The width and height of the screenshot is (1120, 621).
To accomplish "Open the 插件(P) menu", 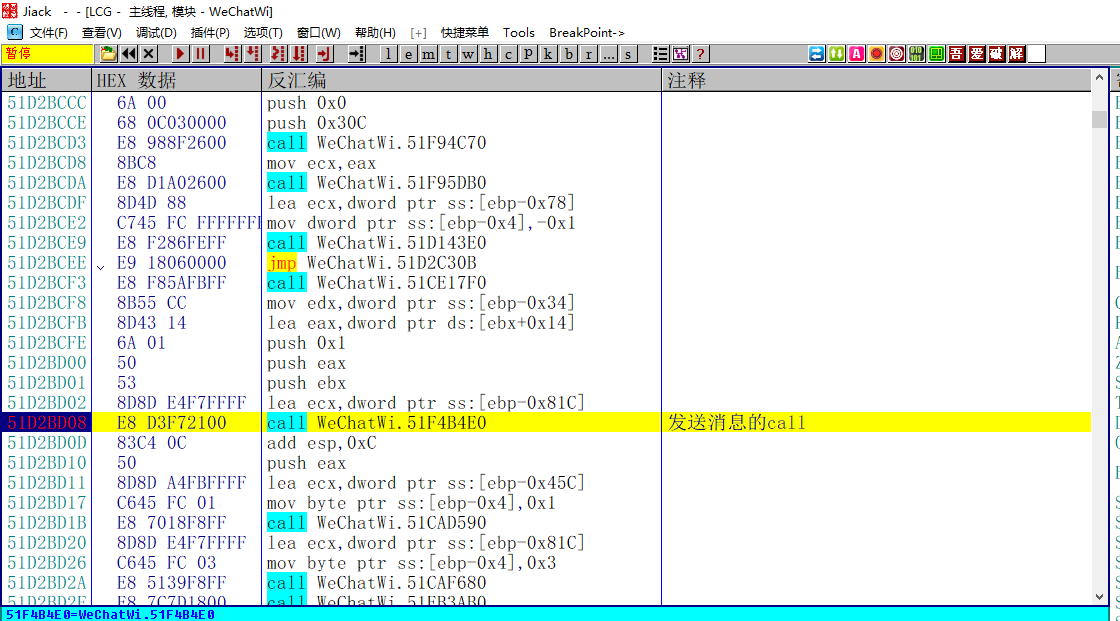I will 210,33.
